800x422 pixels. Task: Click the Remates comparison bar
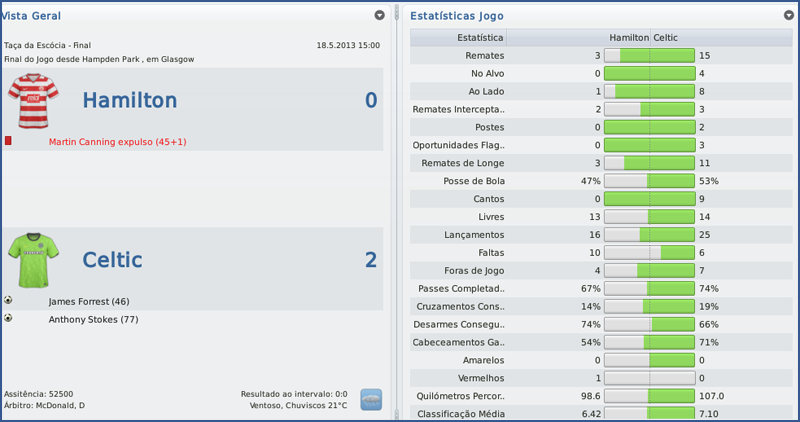click(649, 56)
